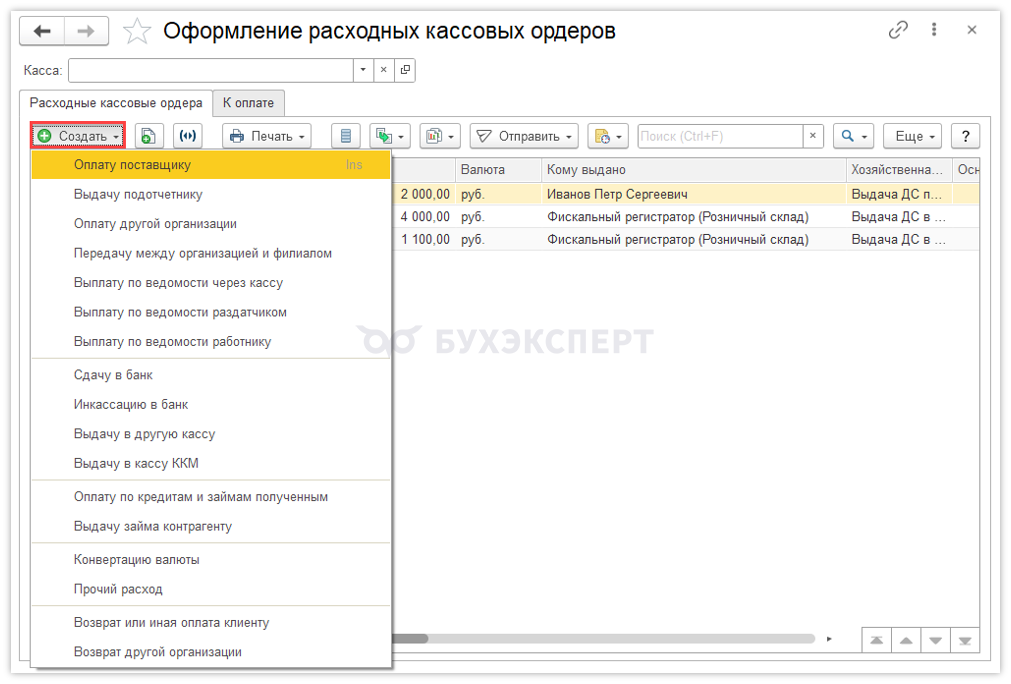Click the copy document icon next to Создать
The image size is (1011, 684).
point(148,136)
